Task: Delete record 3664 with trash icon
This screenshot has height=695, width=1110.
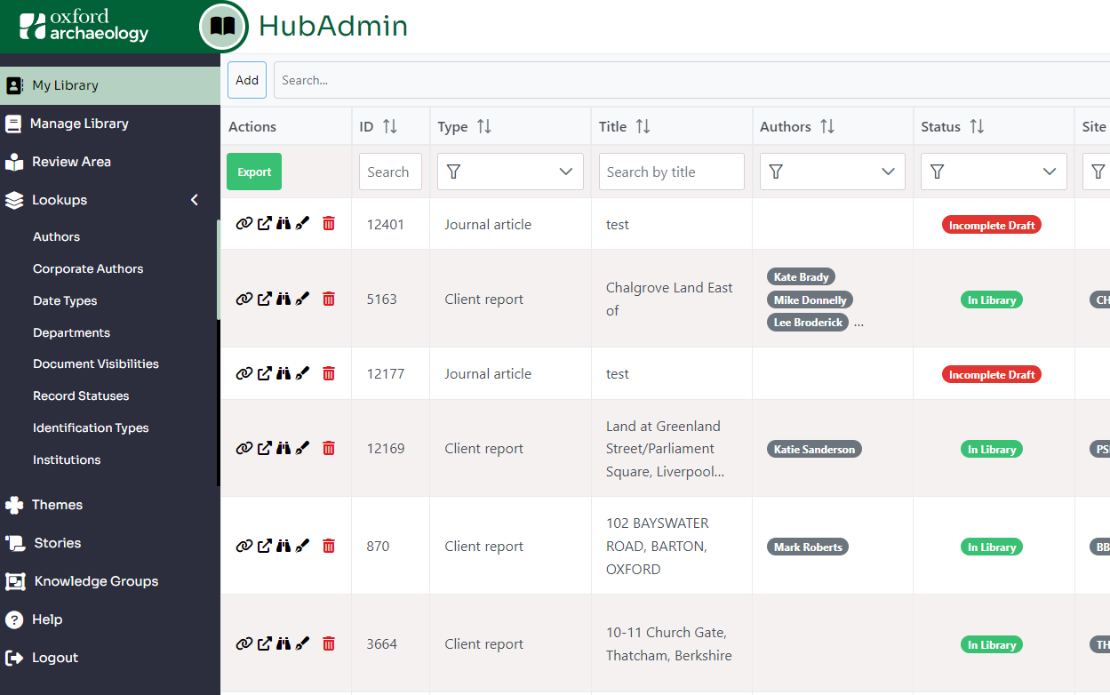Action: (x=328, y=643)
